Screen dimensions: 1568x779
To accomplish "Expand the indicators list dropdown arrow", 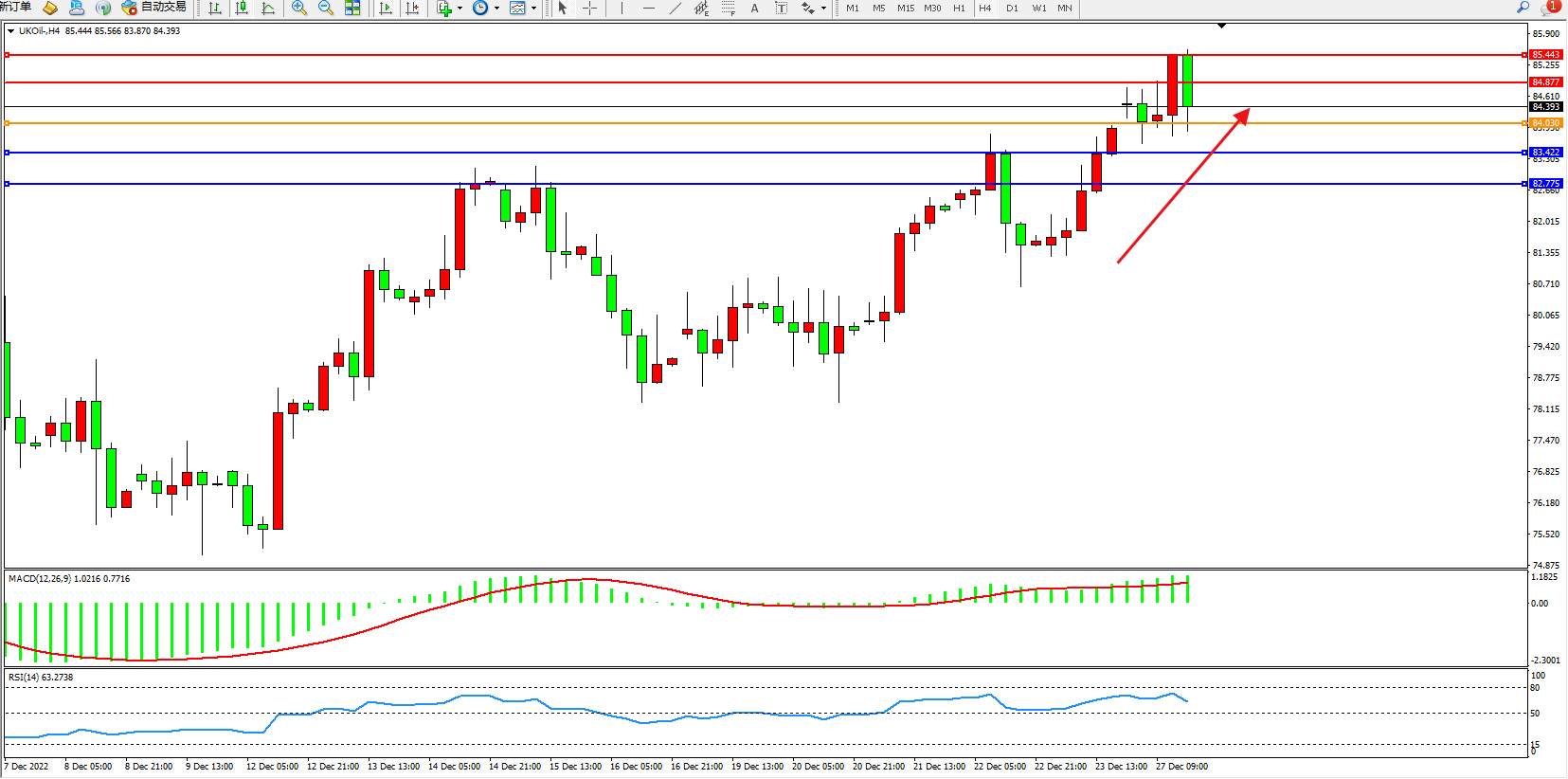I will click(x=460, y=9).
